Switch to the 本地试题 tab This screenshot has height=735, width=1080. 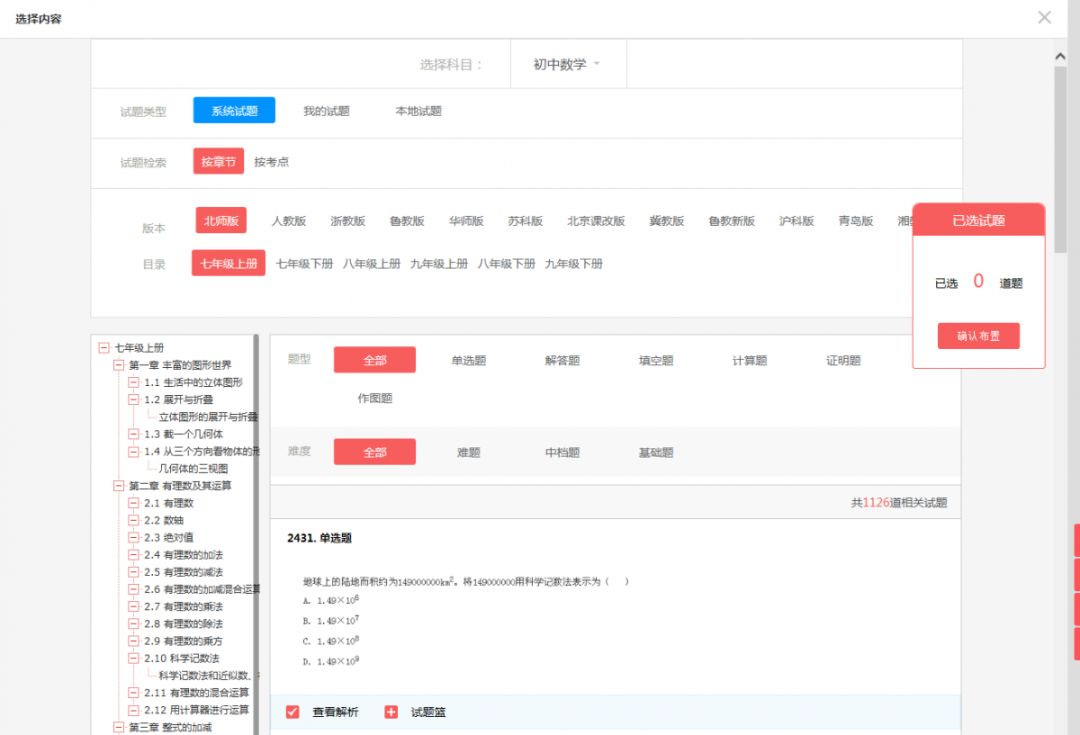[419, 110]
